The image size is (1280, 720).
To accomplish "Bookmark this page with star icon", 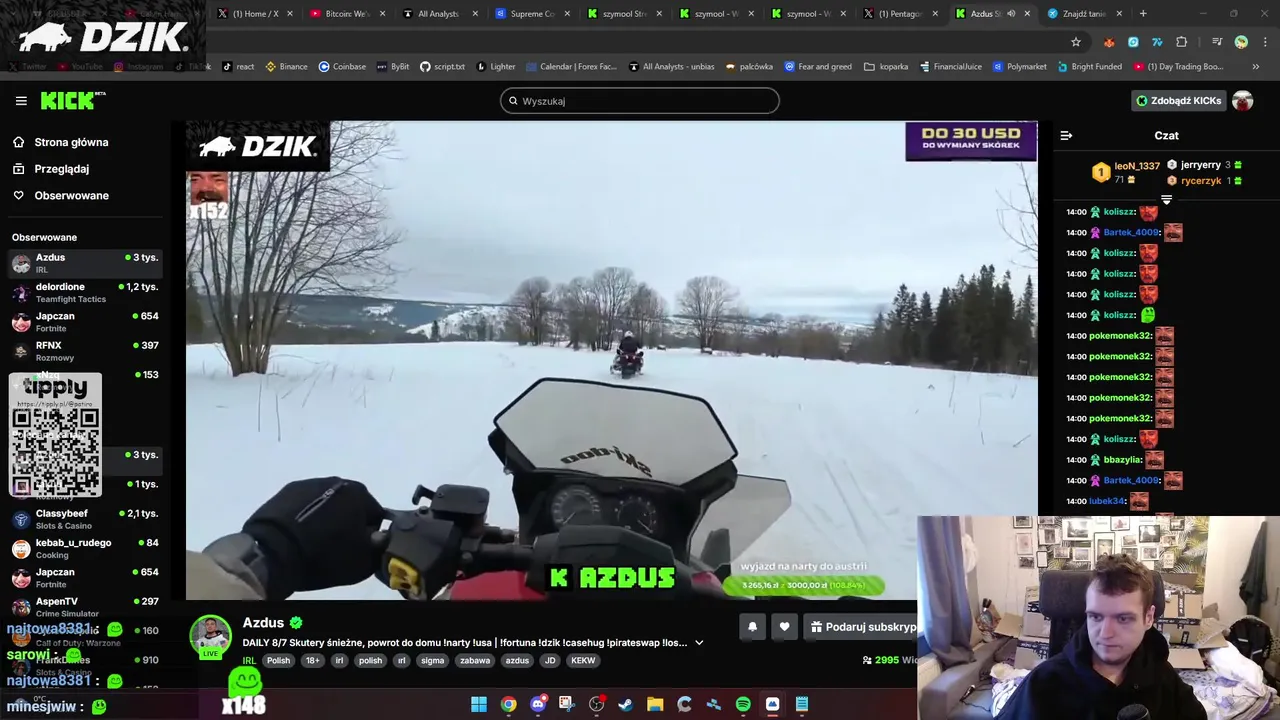I will click(1076, 42).
